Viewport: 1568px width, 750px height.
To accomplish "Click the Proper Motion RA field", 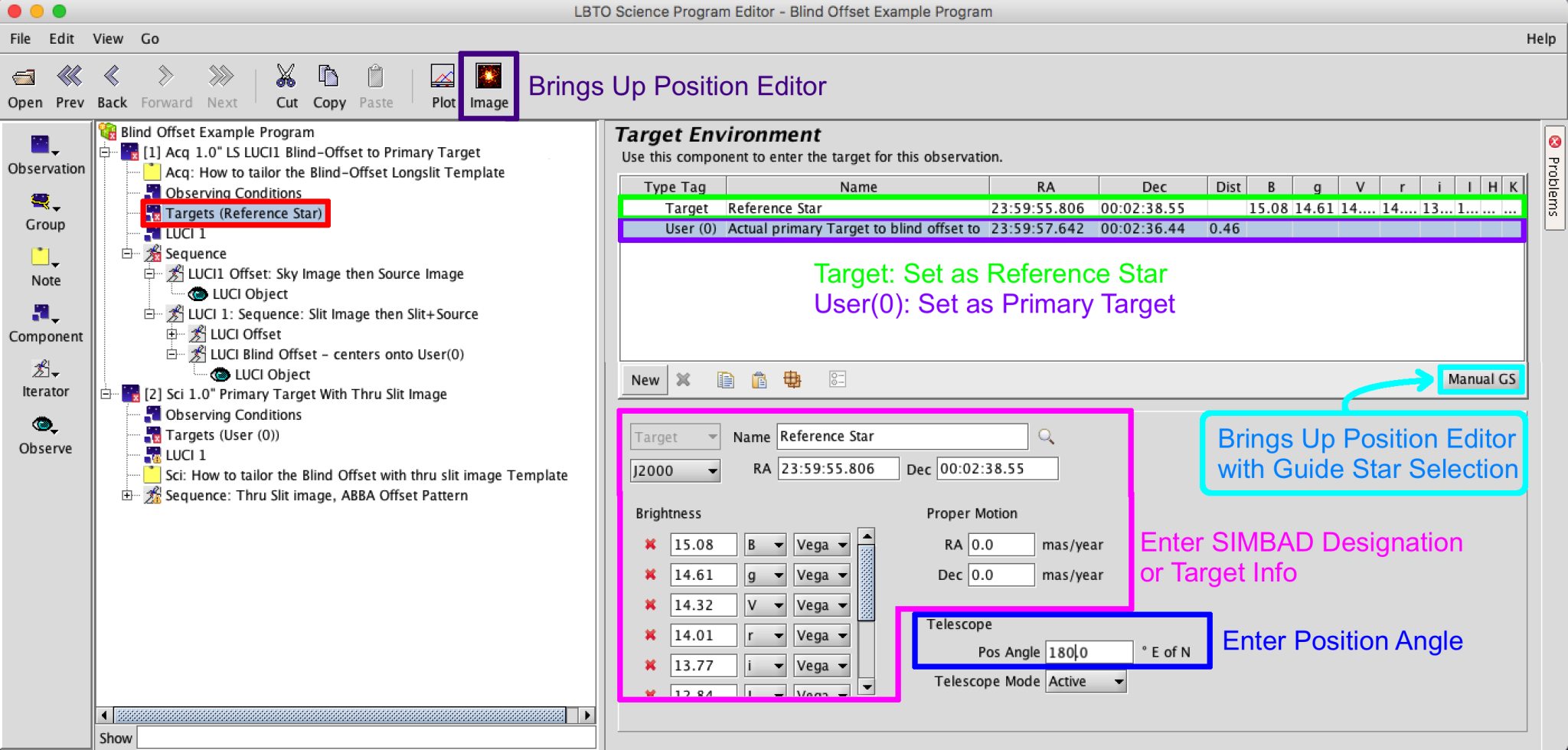I will point(1001,545).
